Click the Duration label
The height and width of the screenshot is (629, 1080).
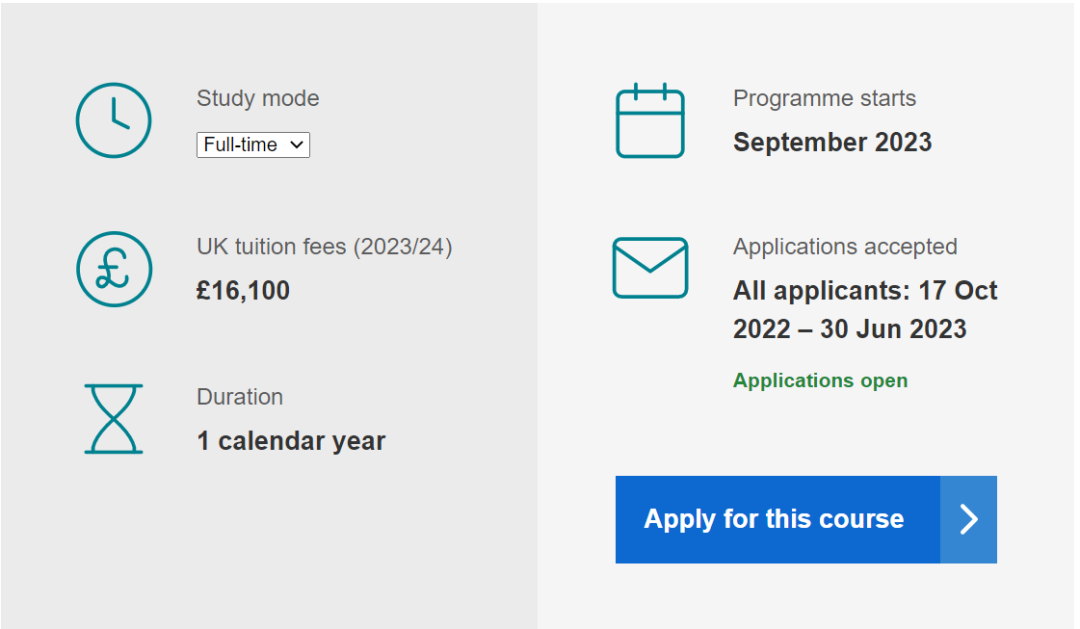coord(240,397)
